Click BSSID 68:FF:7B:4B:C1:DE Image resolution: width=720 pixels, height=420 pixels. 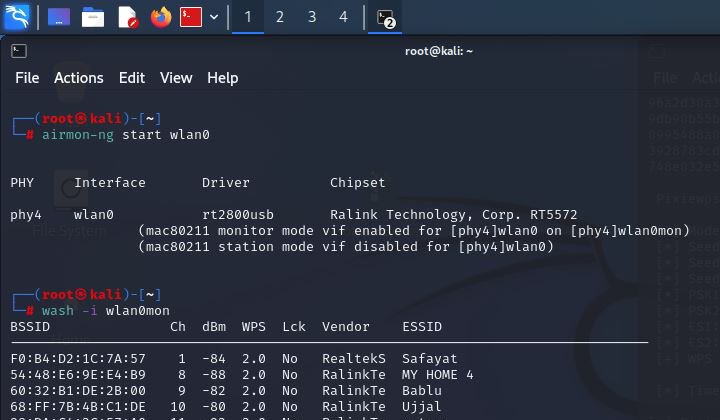pos(78,407)
